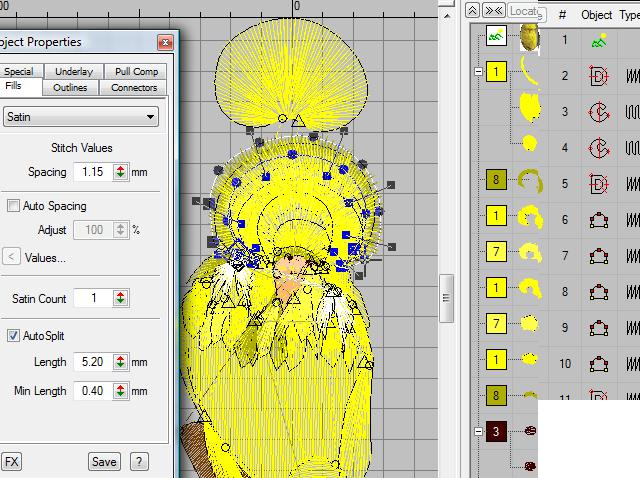Click the object type icon in row 6

click(x=597, y=219)
